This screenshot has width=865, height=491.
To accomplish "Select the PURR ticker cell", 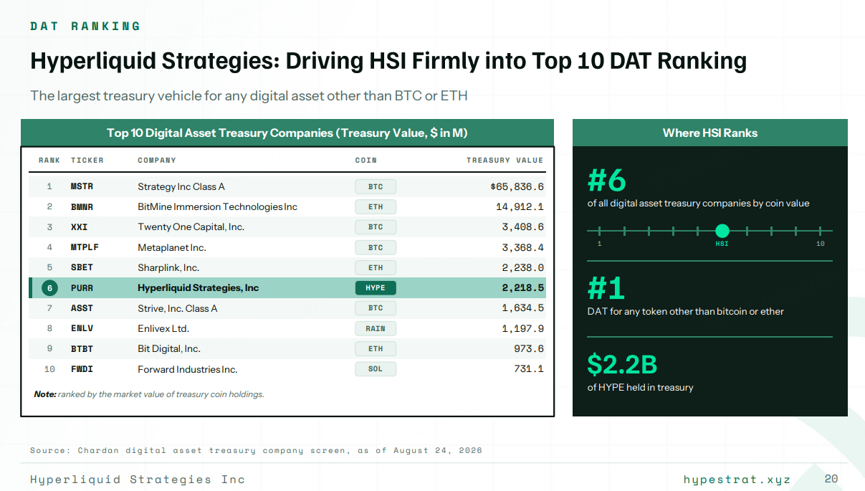I will (82, 288).
